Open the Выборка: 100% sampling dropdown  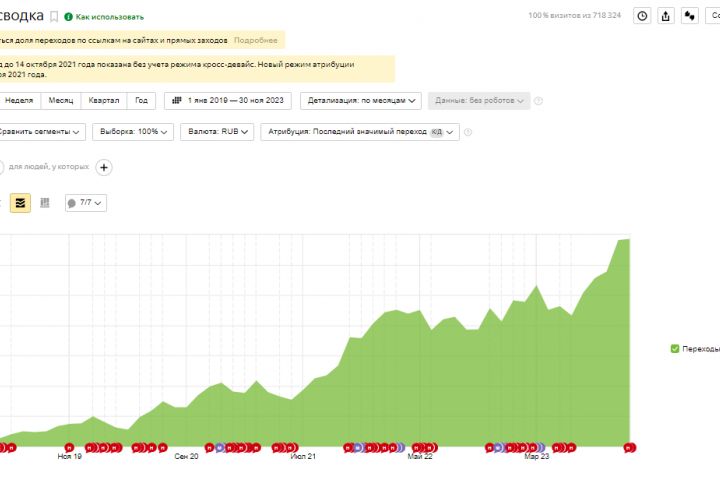[x=133, y=132]
